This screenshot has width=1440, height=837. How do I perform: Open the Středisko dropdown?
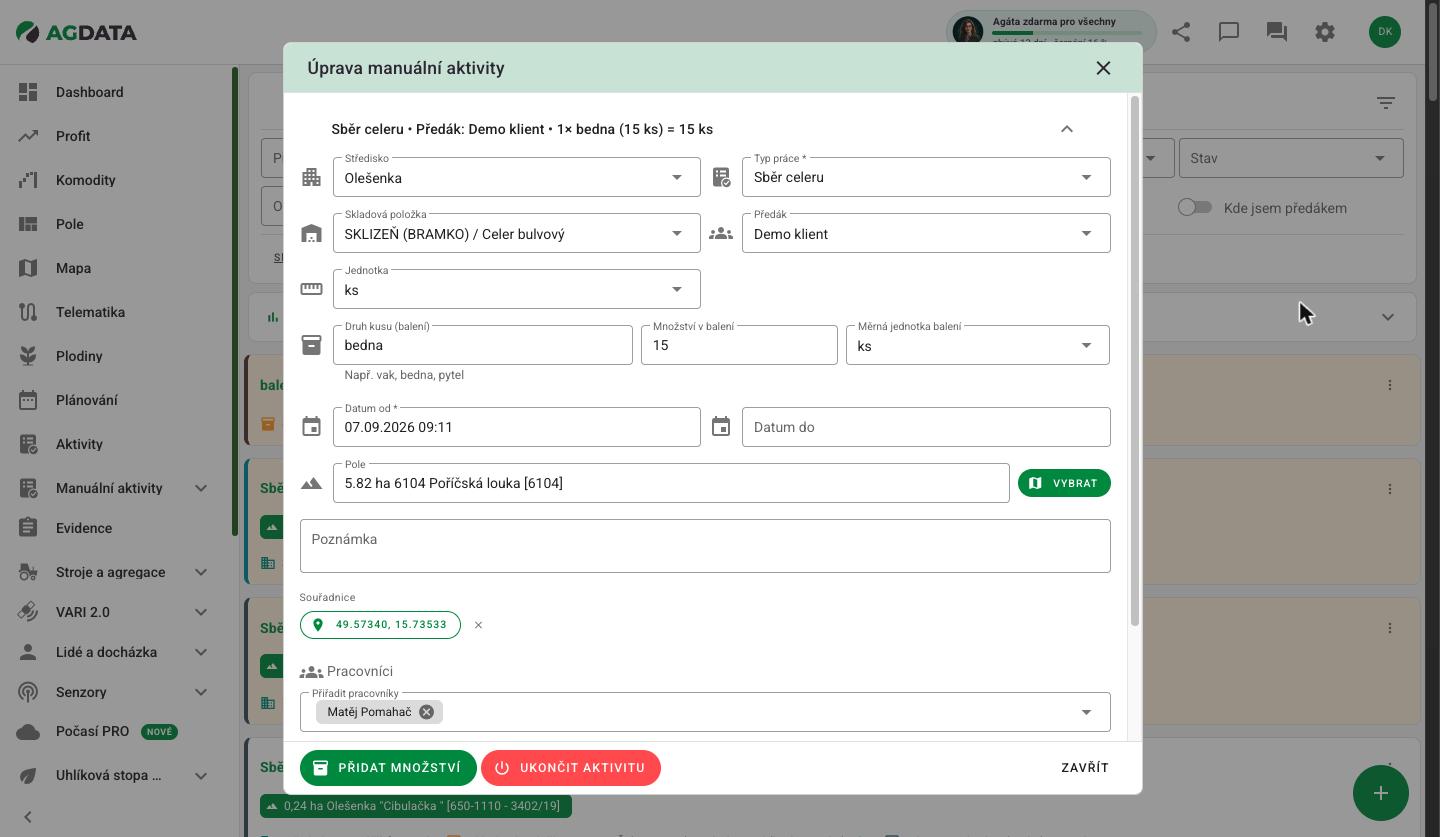pos(516,177)
